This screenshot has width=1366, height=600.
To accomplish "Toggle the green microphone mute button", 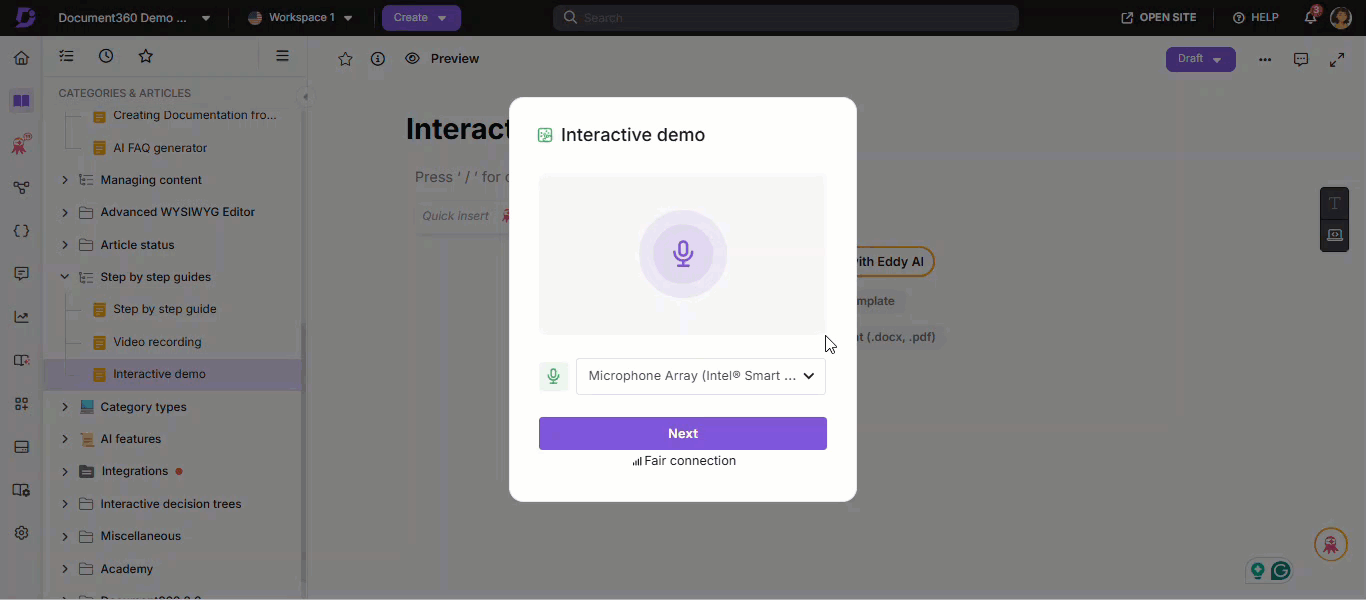I will pyautogui.click(x=553, y=376).
